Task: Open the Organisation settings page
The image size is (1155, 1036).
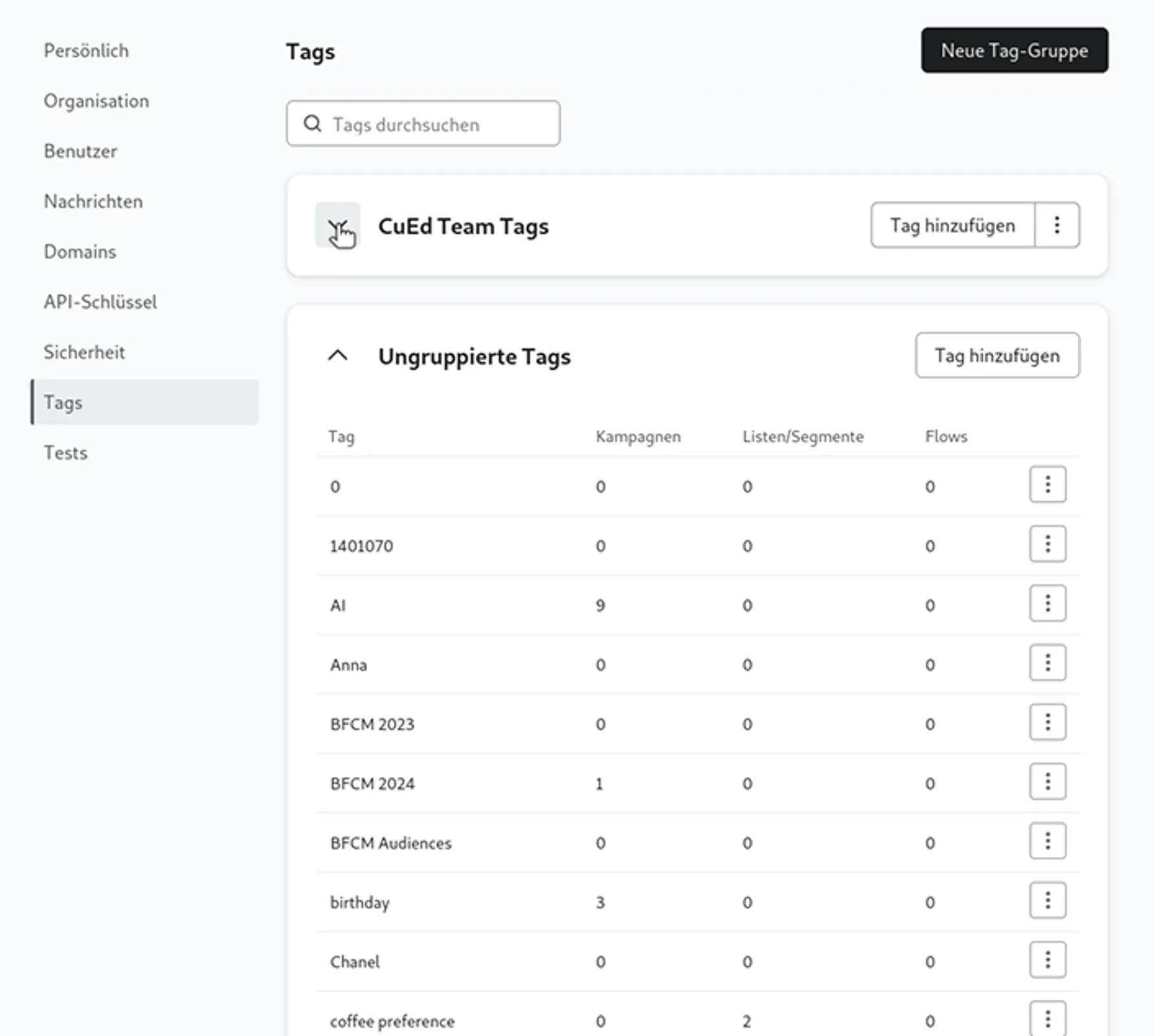Action: [96, 101]
